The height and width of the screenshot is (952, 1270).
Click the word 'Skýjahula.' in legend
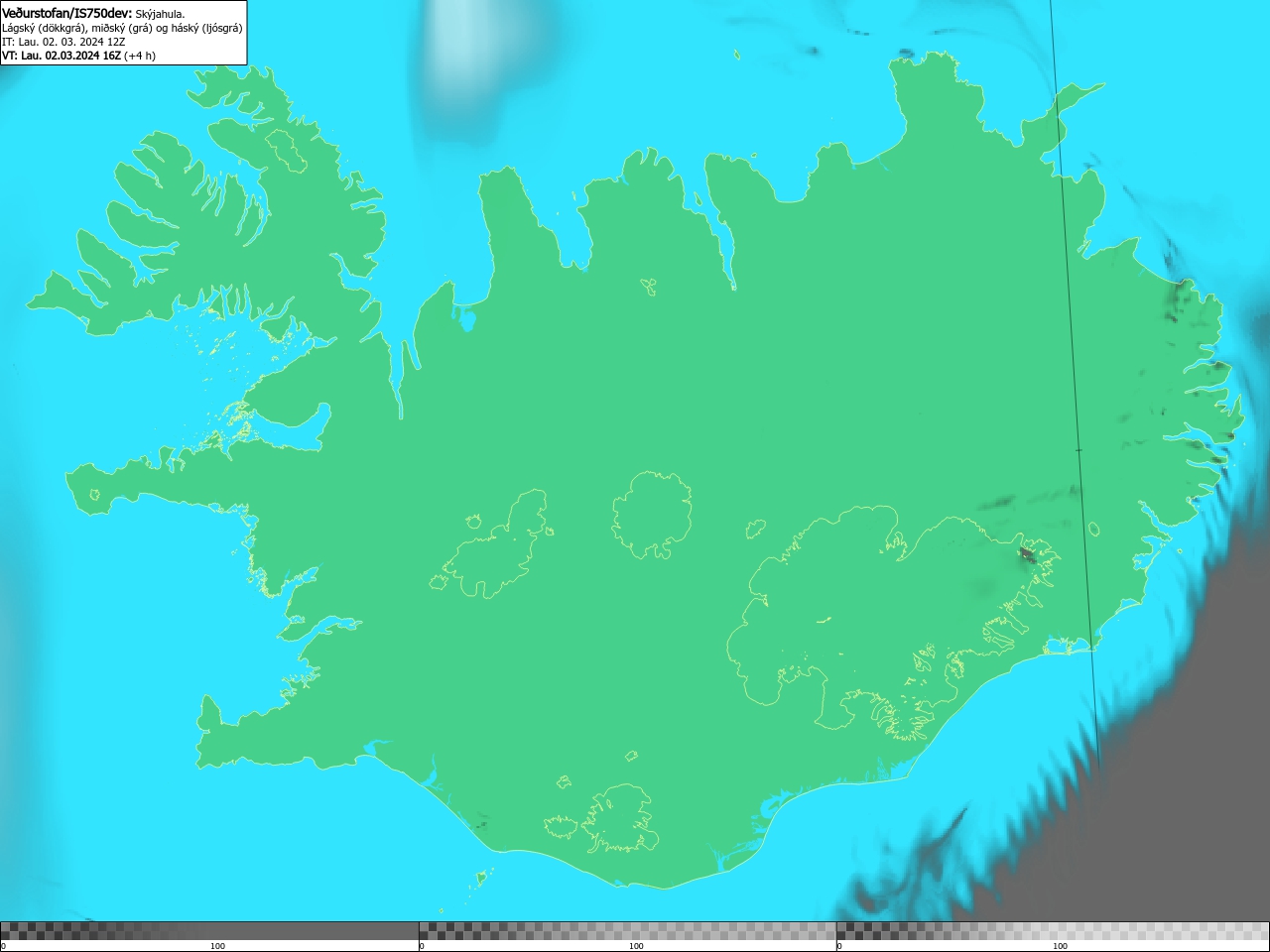click(160, 14)
